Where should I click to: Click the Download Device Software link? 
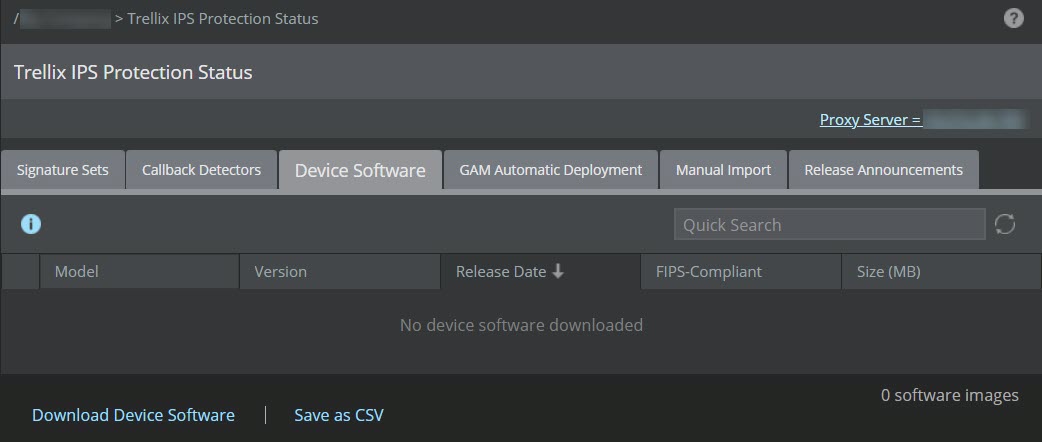(134, 415)
